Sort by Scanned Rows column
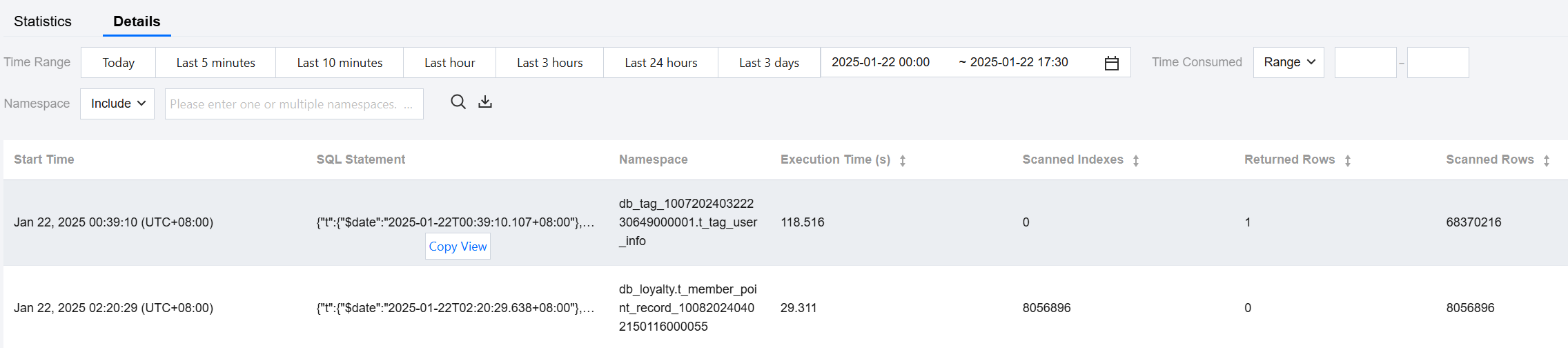This screenshot has width=1568, height=348. [1547, 160]
